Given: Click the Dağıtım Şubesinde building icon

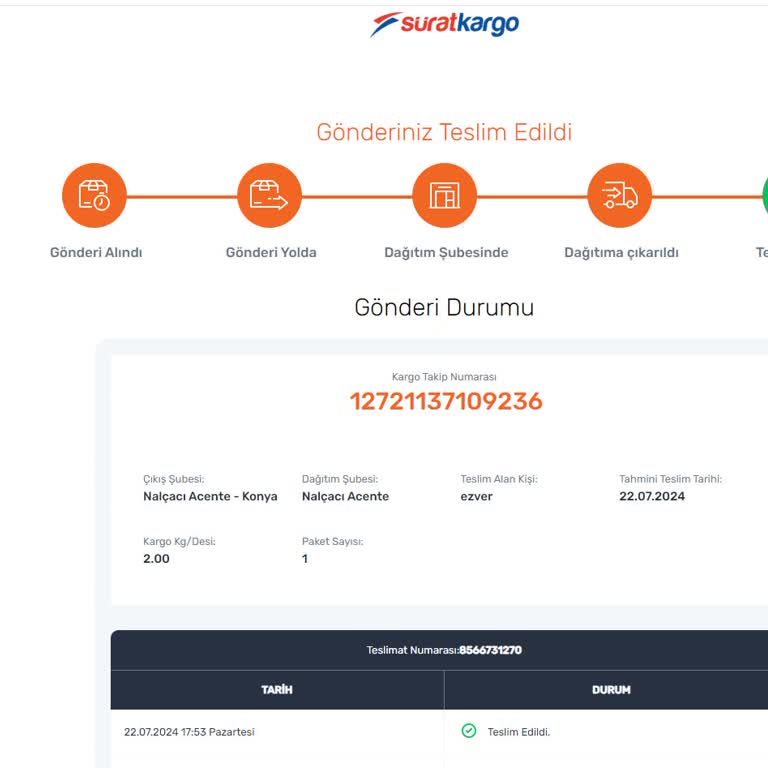Looking at the screenshot, I should (x=444, y=195).
